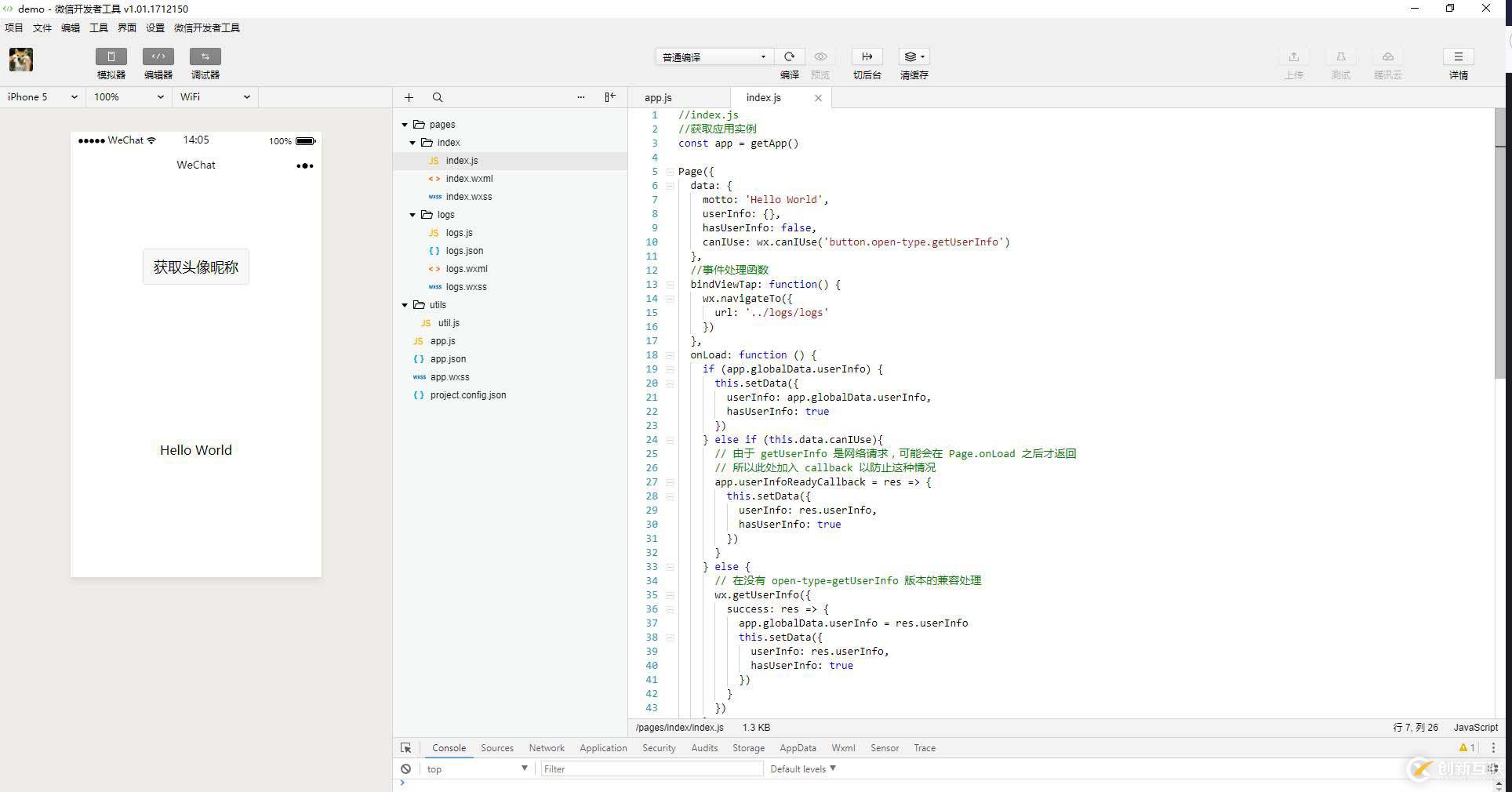
Task: Click 获取头像昵称 button in simulator
Action: [x=196, y=267]
